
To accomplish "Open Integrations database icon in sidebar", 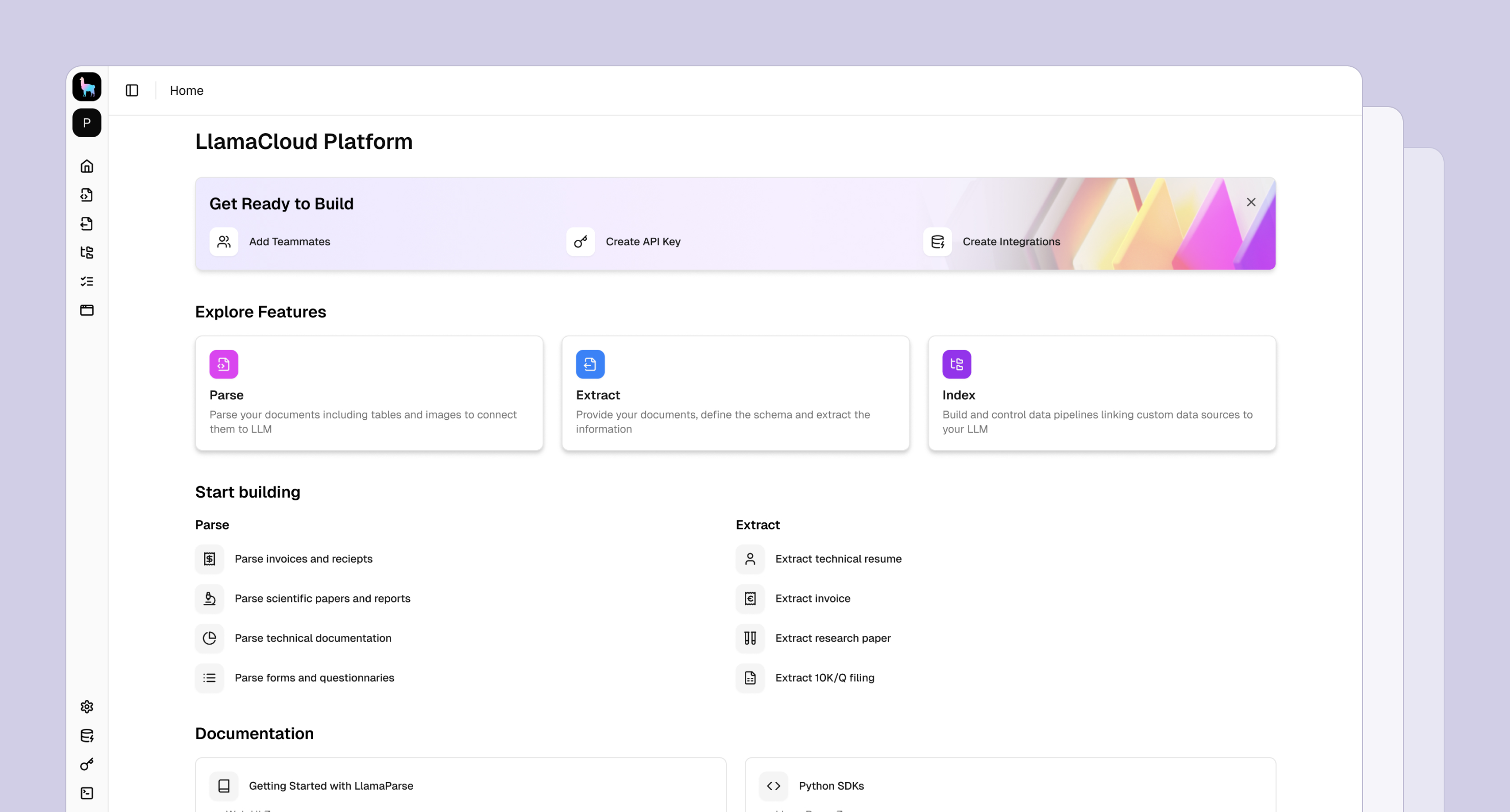I will (87, 735).
